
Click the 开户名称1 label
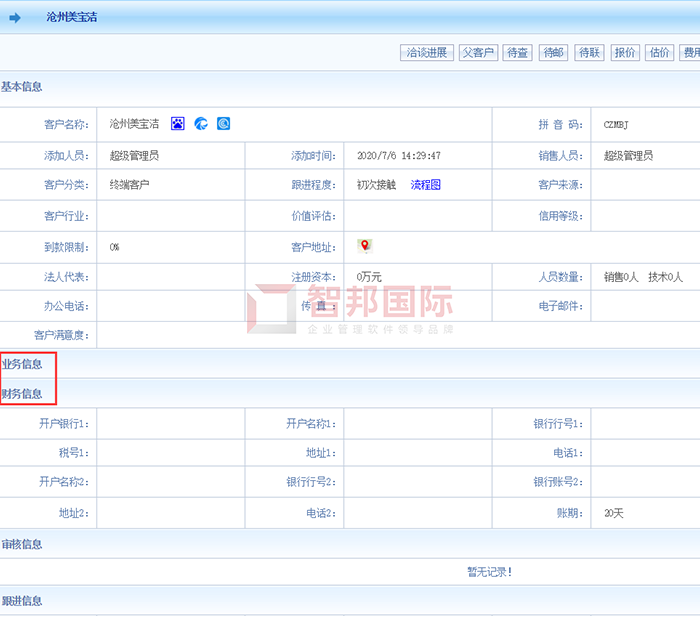pyautogui.click(x=311, y=424)
